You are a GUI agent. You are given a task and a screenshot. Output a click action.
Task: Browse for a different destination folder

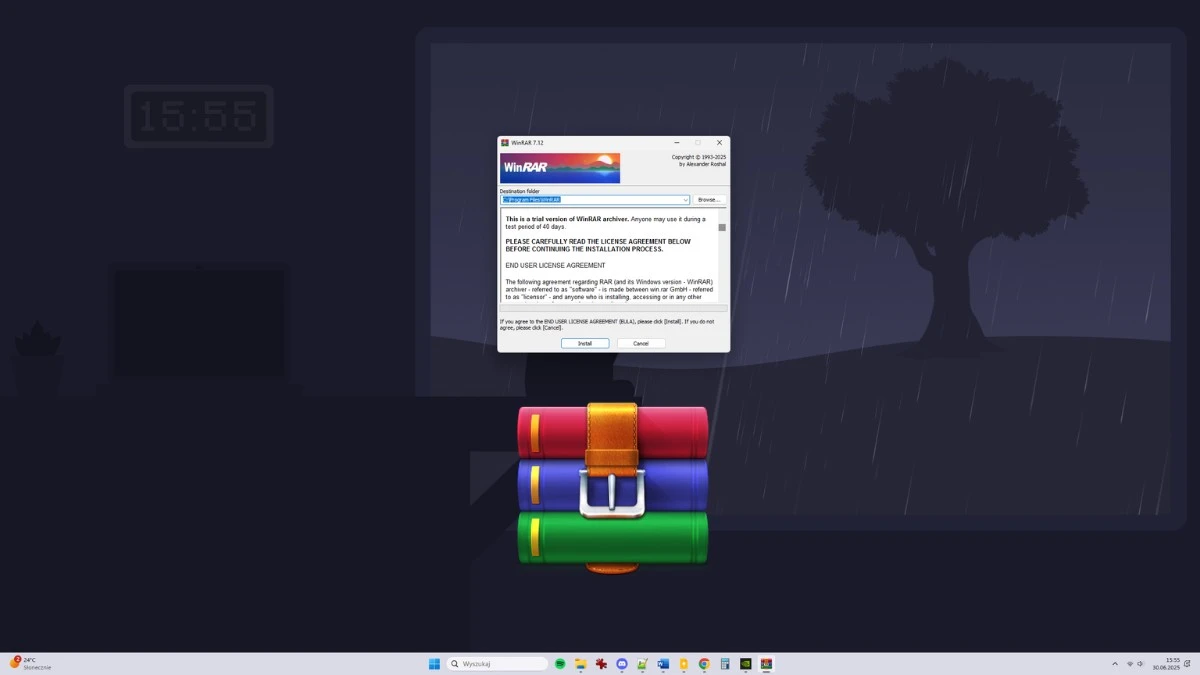[711, 199]
